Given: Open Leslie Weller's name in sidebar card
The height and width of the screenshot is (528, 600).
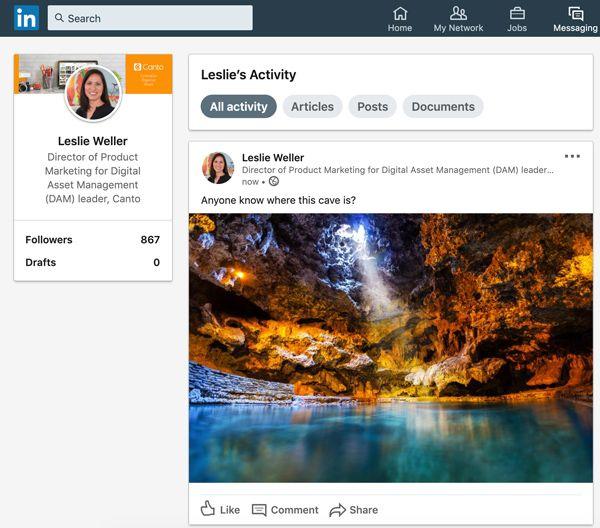Looking at the screenshot, I should [x=93, y=141].
